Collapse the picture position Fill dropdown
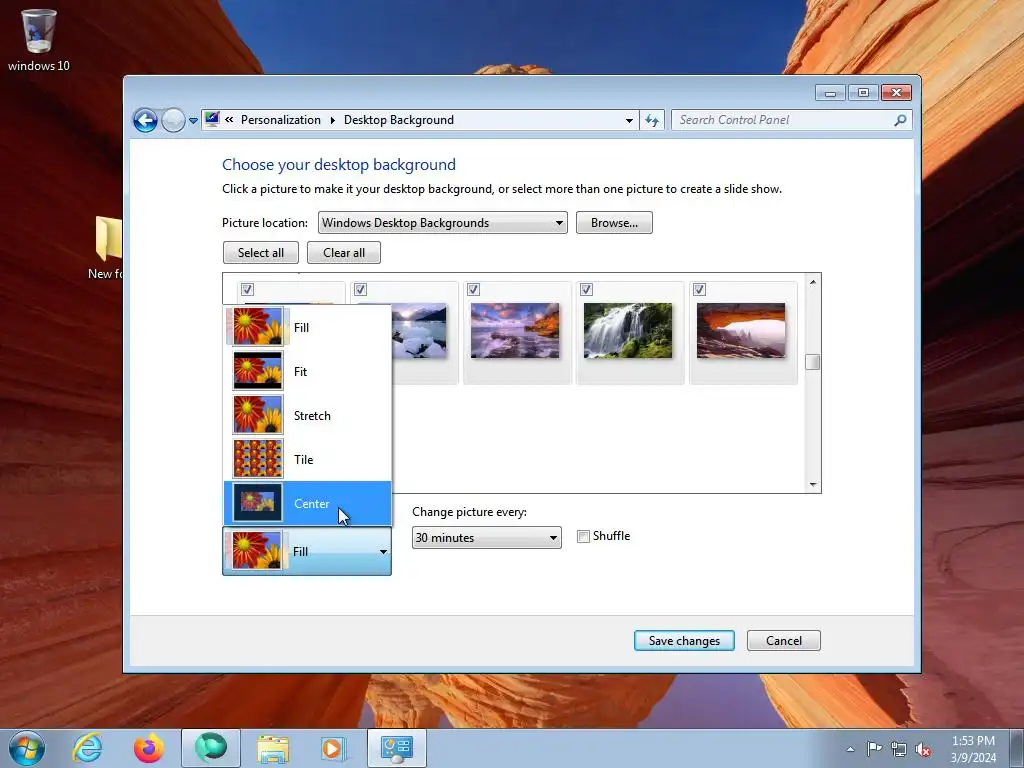 [x=307, y=551]
